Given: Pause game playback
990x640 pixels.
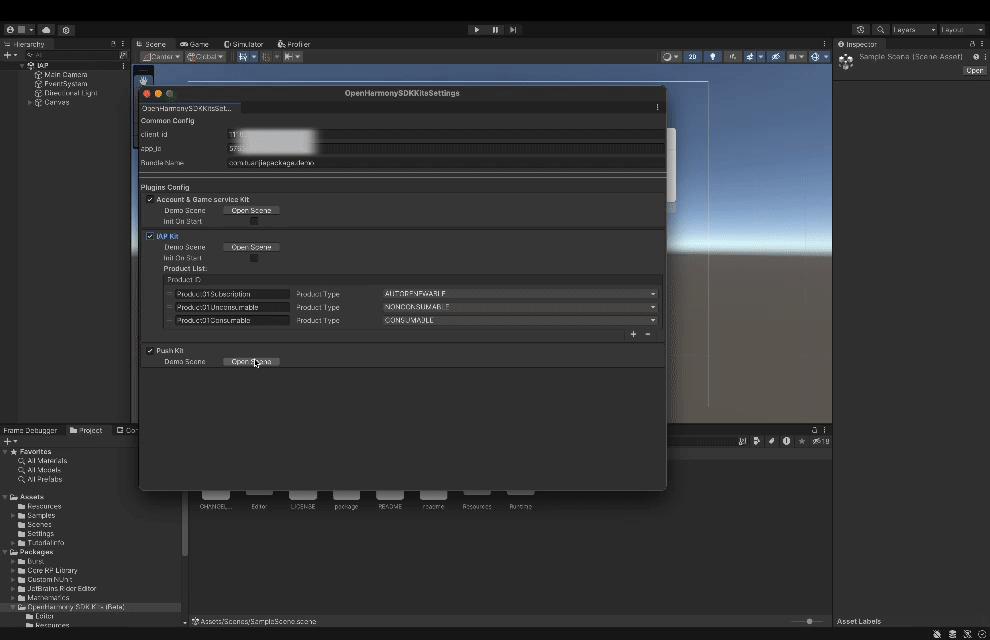Looking at the screenshot, I should coord(495,29).
